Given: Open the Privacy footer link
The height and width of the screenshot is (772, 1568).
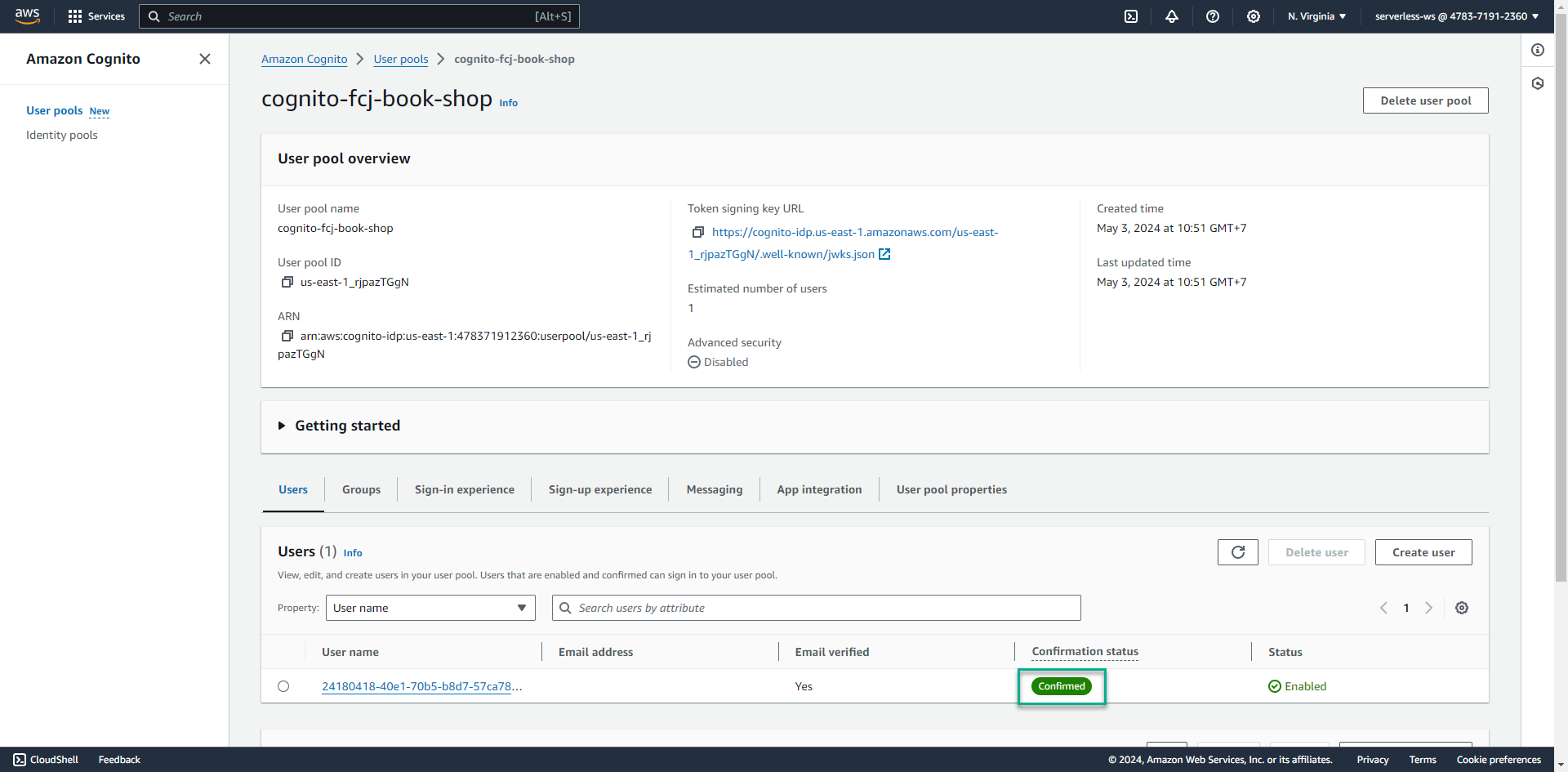Looking at the screenshot, I should point(1373,760).
